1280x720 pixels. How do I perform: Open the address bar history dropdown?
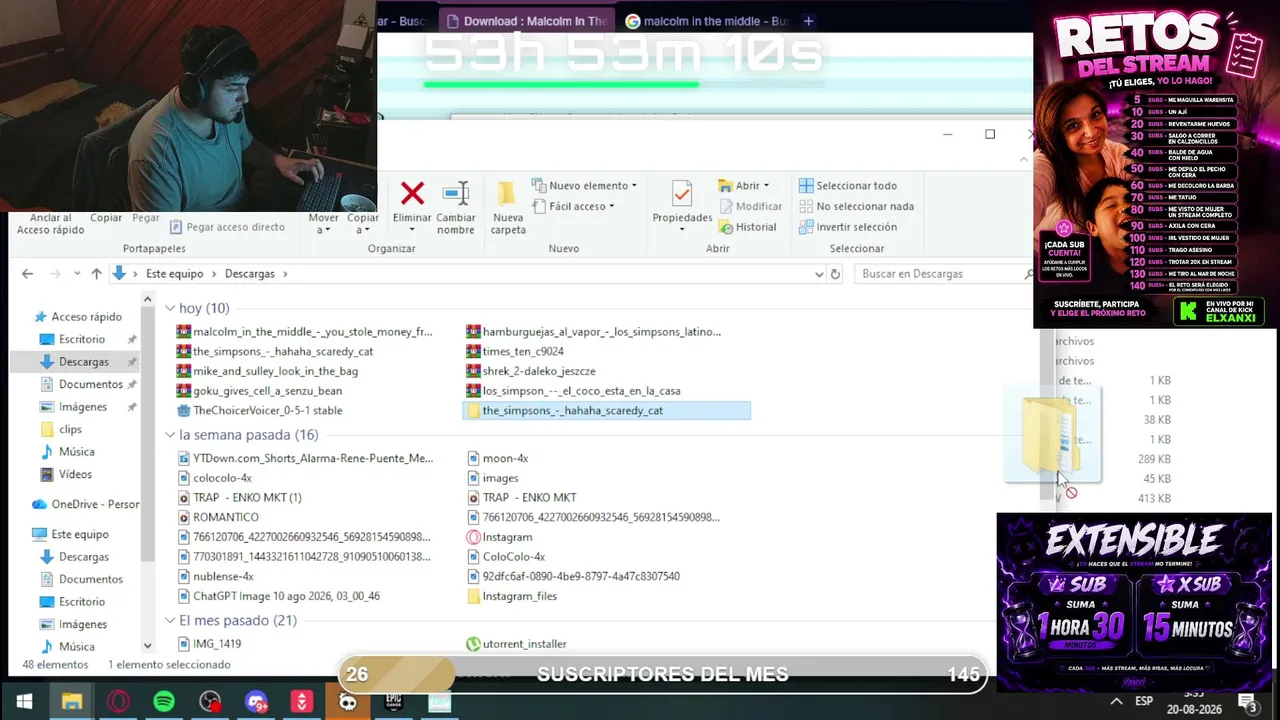(x=819, y=274)
